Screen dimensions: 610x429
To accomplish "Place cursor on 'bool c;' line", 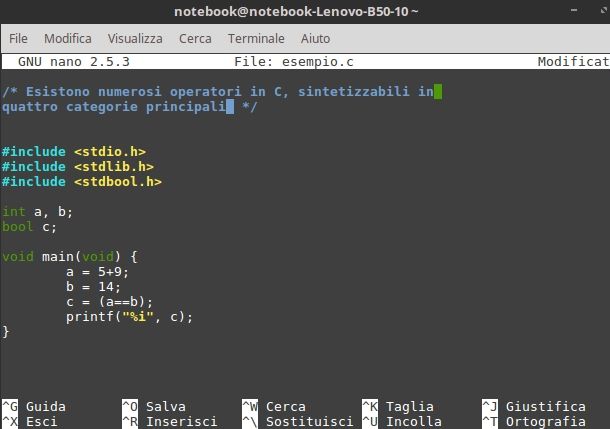I will pyautogui.click(x=29, y=227).
